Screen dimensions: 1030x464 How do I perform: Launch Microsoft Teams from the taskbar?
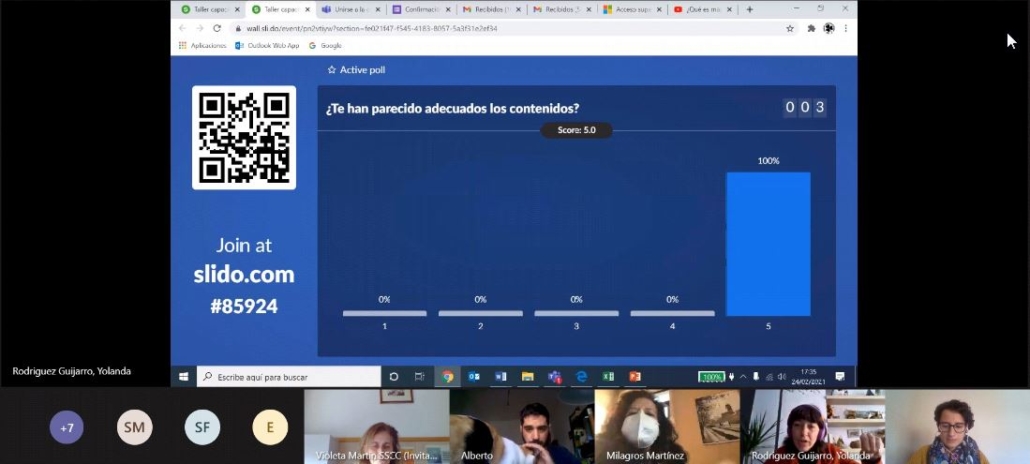click(x=554, y=377)
